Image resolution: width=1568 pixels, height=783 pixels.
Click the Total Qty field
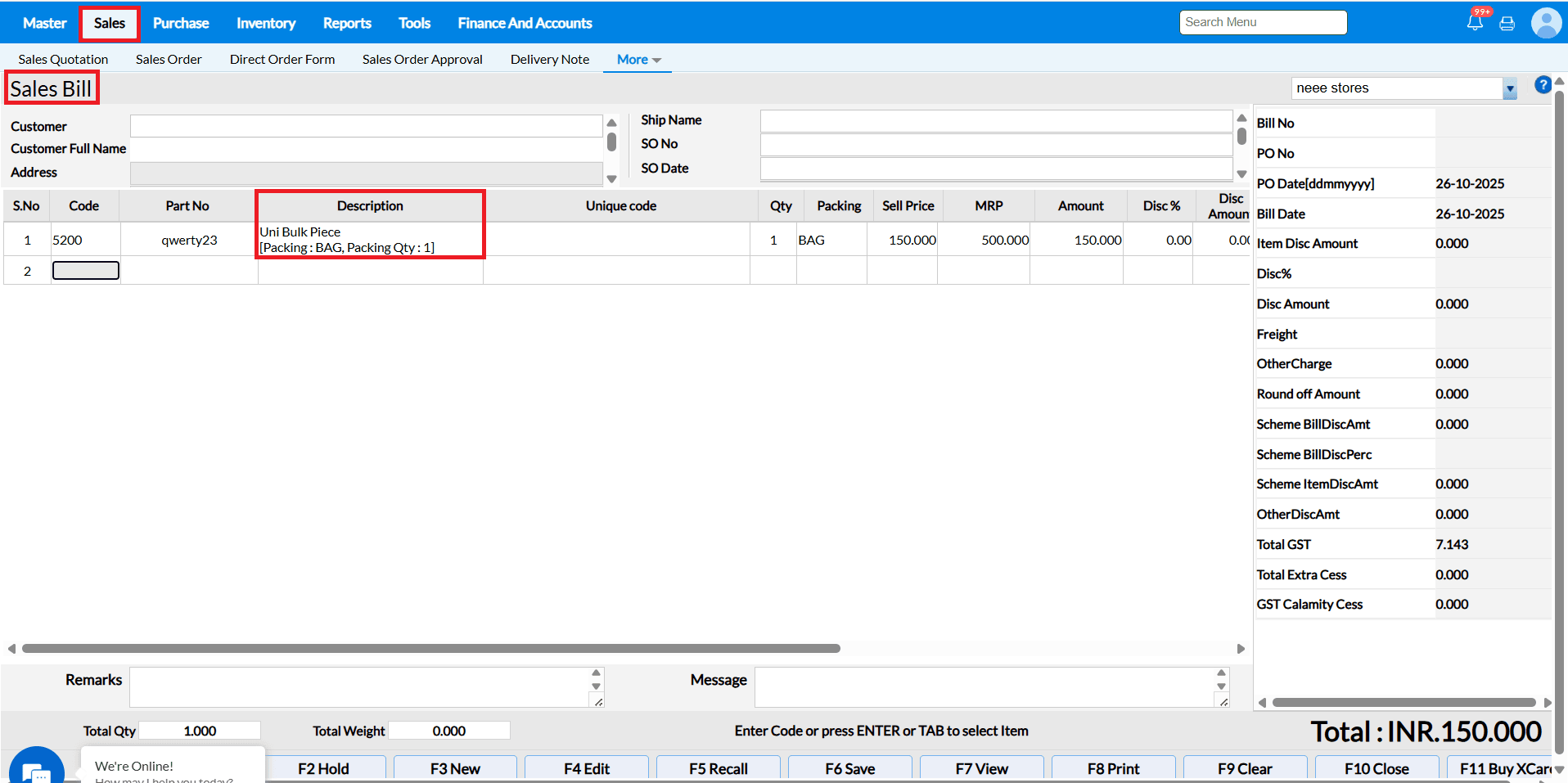click(x=200, y=731)
